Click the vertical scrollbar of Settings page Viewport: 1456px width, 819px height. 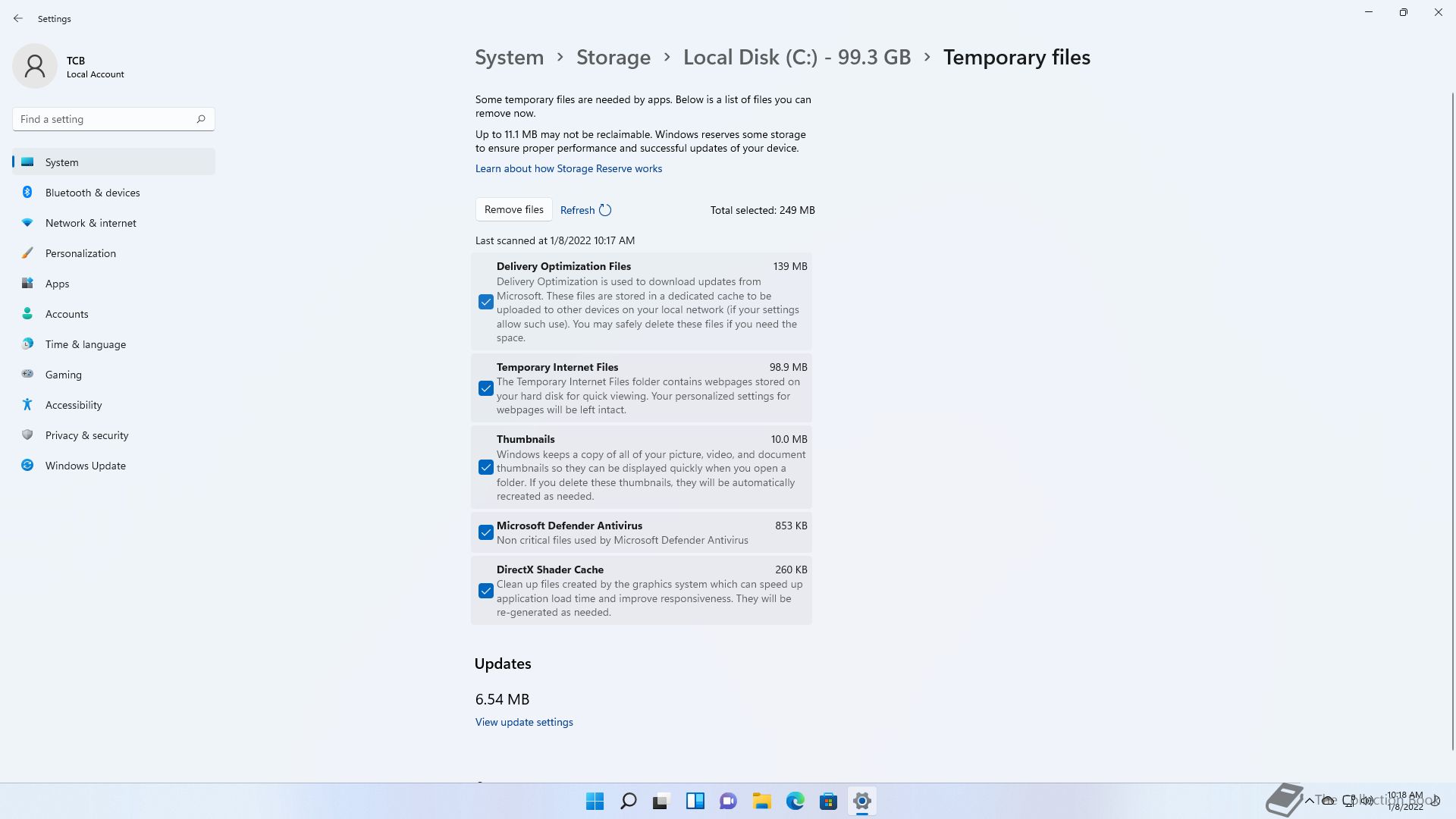pos(1452,421)
